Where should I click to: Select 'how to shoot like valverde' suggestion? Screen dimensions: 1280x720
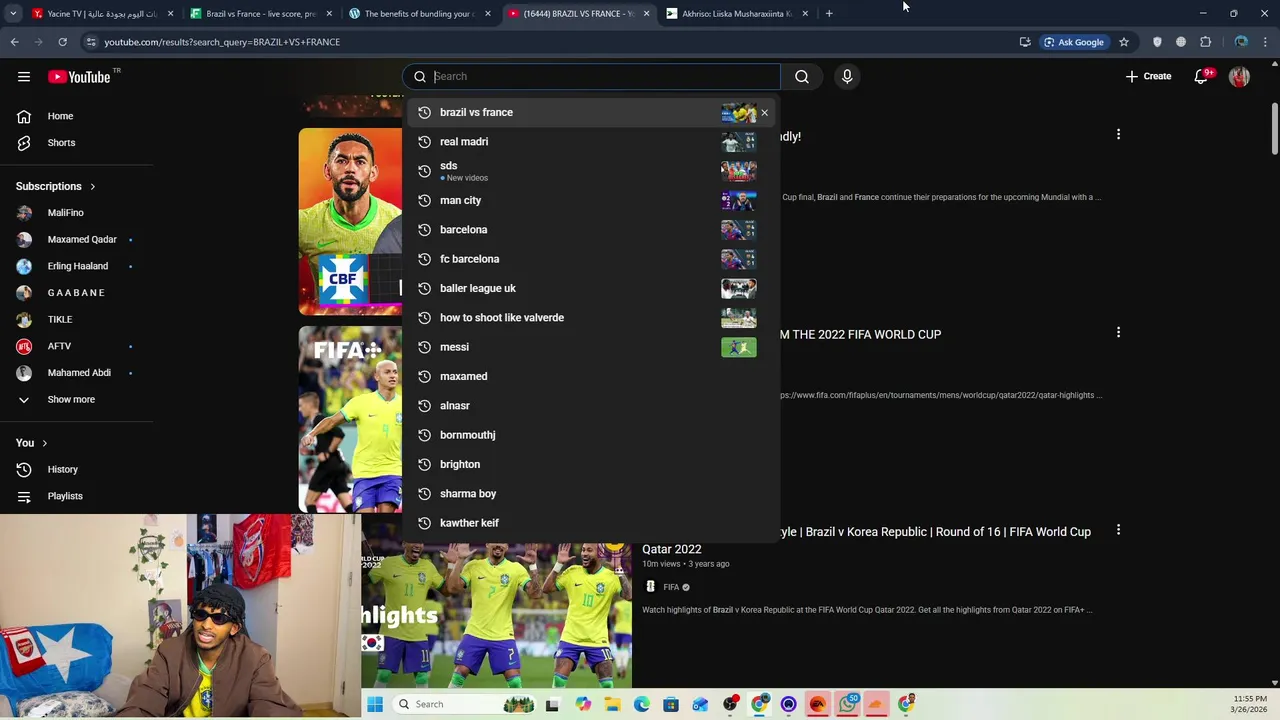590,318
